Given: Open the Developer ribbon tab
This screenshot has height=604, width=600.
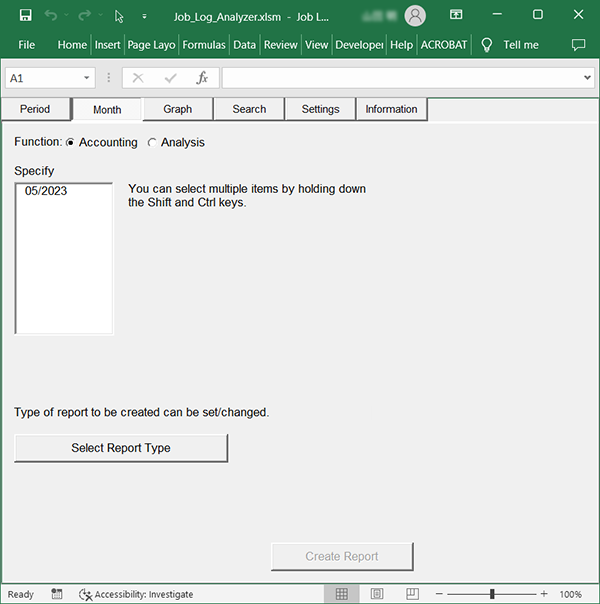Looking at the screenshot, I should 359,45.
